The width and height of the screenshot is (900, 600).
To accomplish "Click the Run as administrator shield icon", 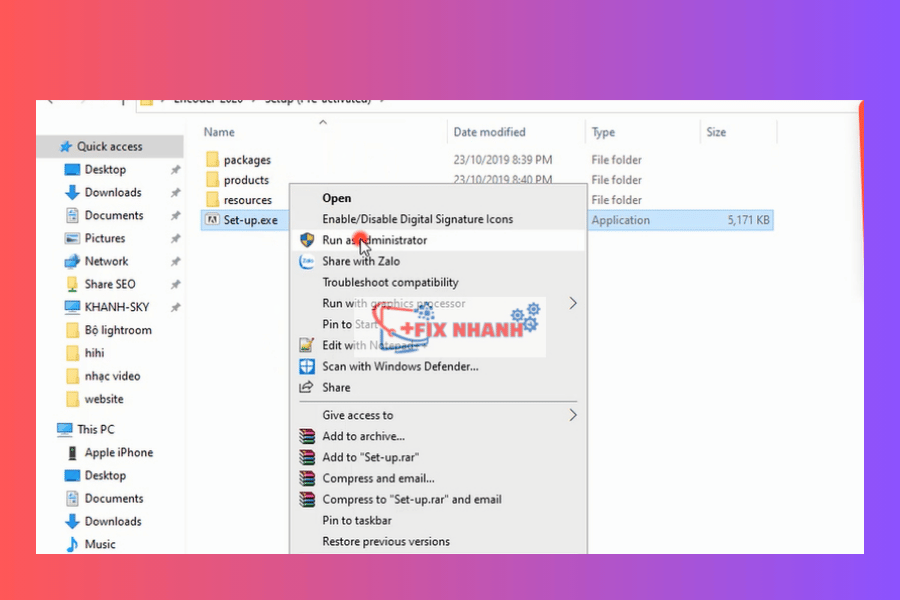I will coord(307,240).
